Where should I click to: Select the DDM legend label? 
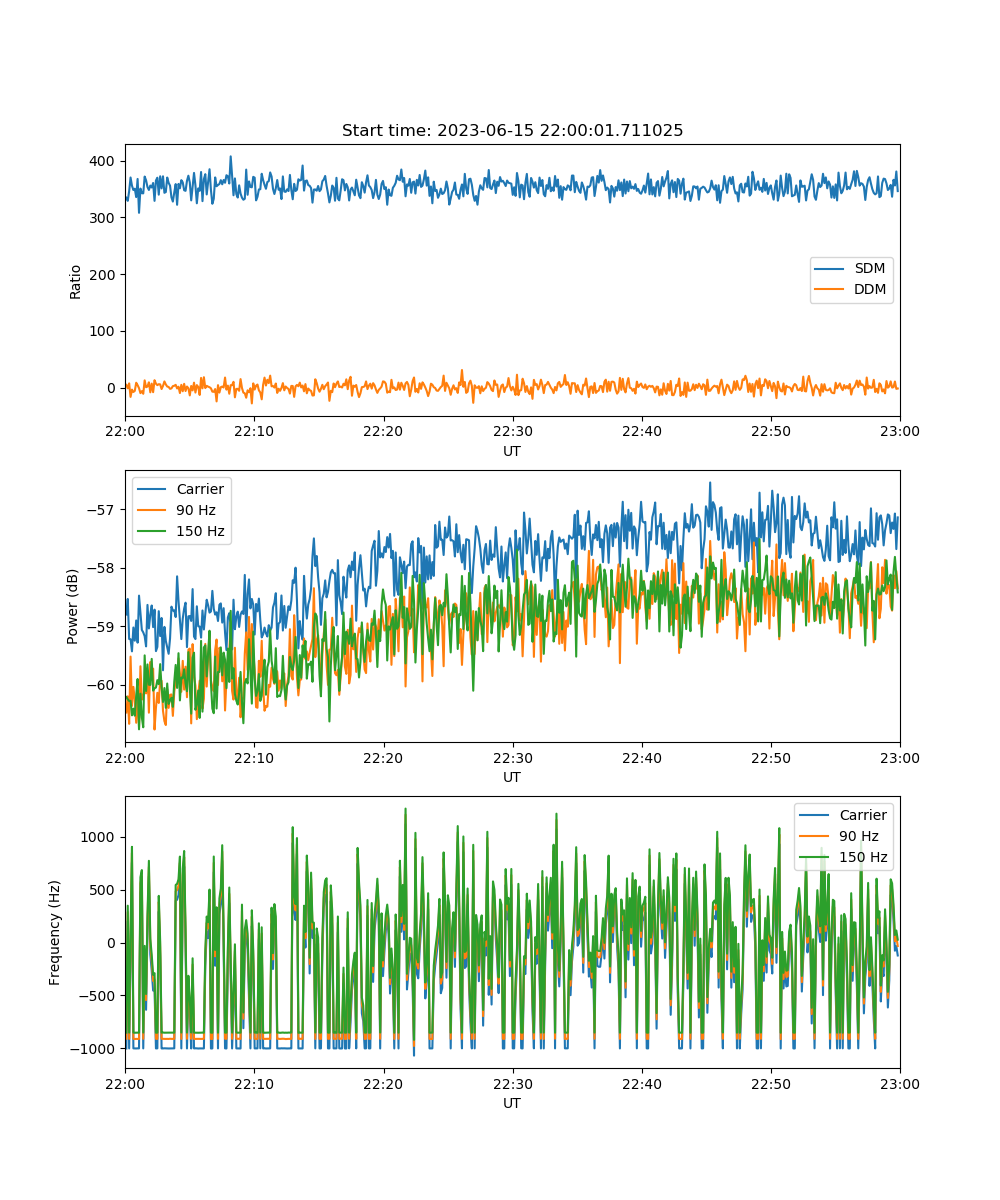click(x=870, y=289)
